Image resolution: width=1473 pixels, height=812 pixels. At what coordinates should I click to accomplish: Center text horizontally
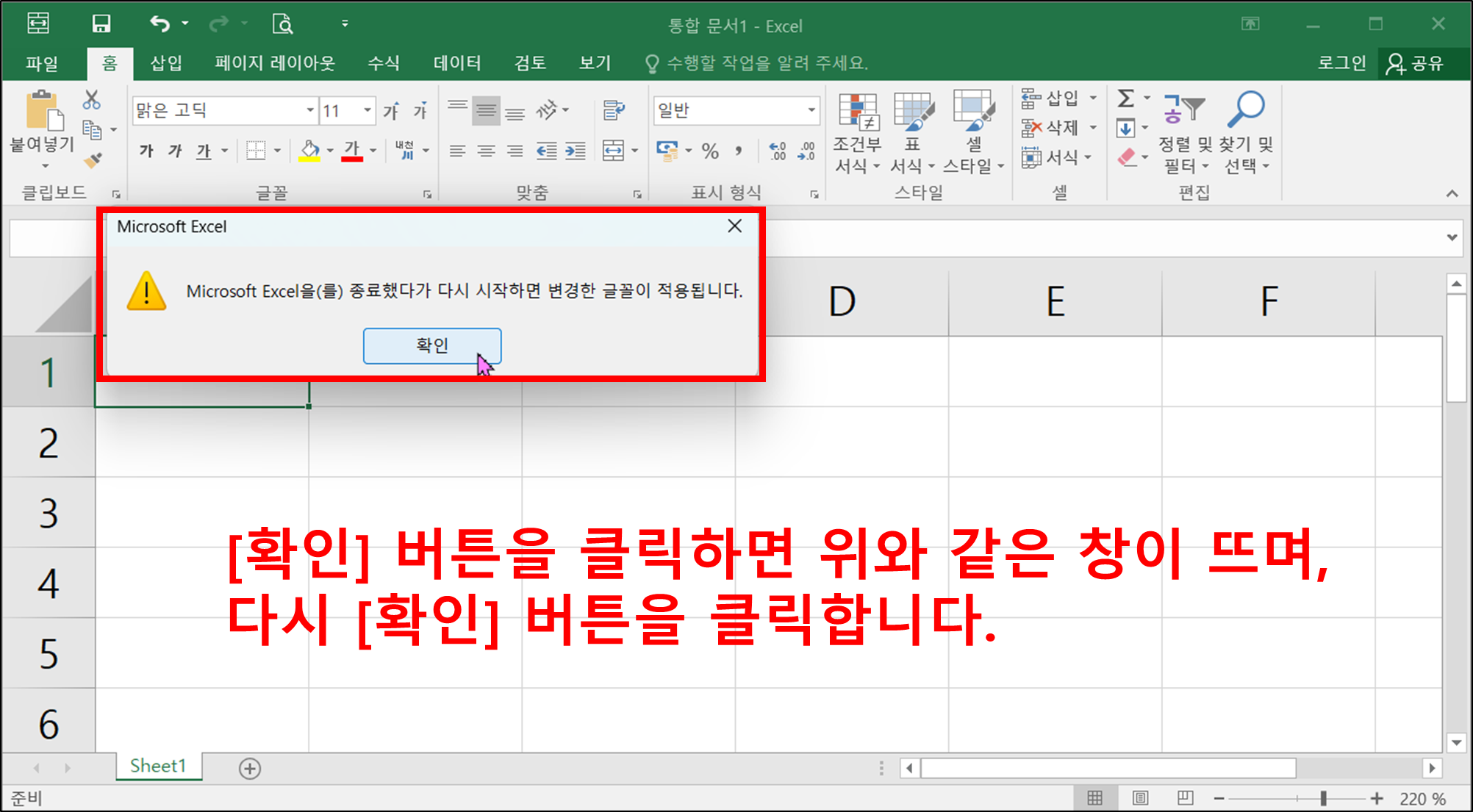486,151
